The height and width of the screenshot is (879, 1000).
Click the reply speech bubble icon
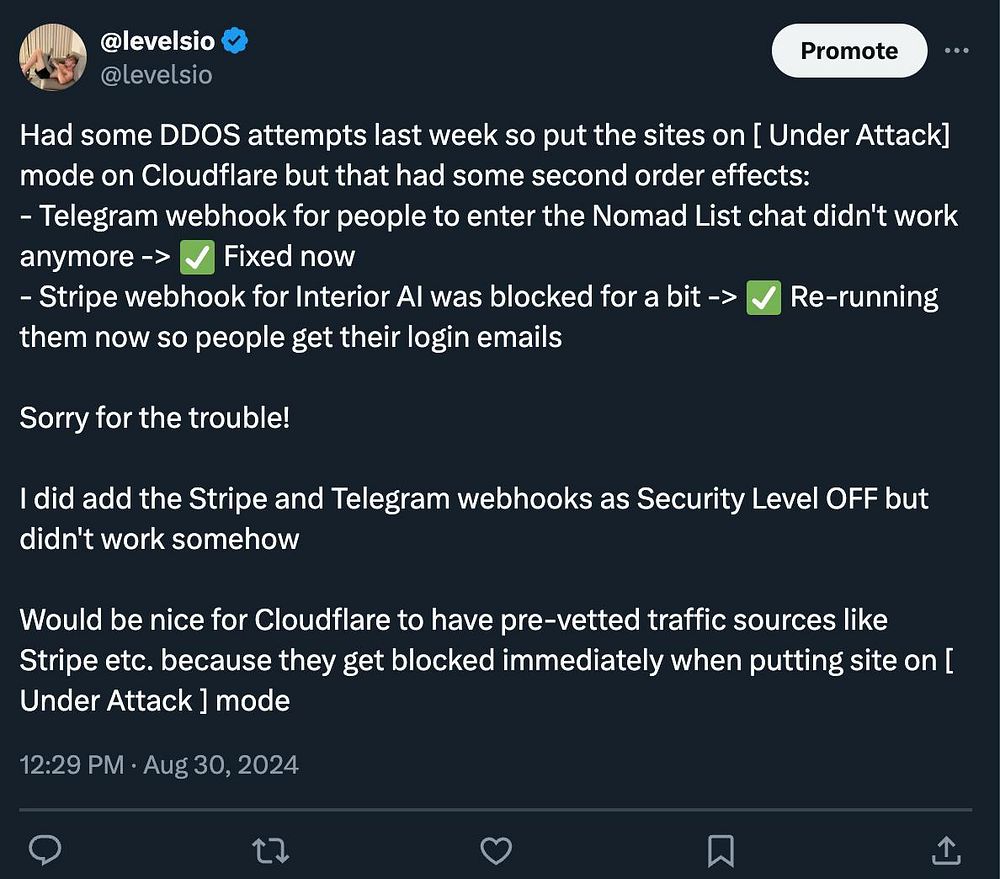click(45, 850)
